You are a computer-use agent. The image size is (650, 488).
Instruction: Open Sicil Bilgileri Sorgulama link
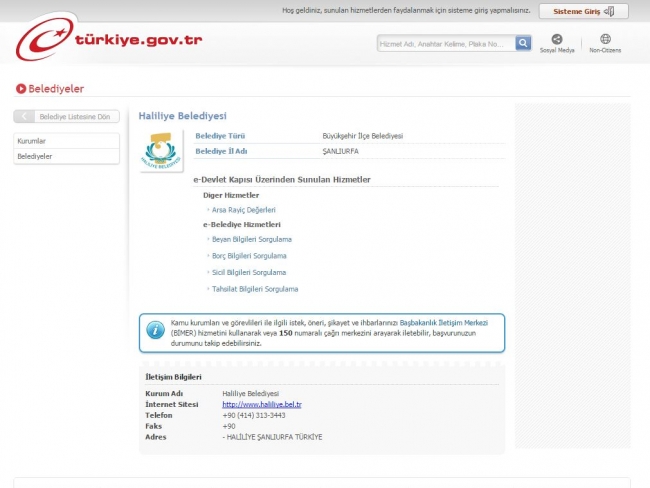coord(249,272)
